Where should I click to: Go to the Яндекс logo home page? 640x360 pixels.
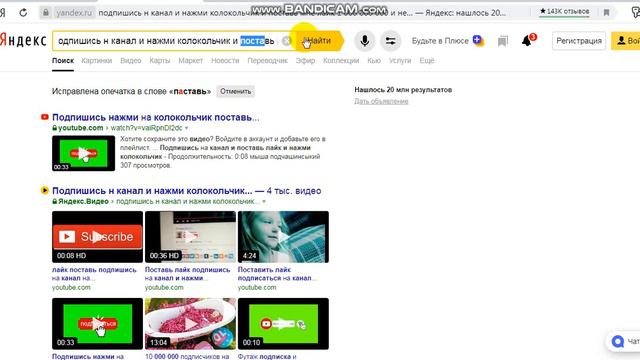[23, 41]
